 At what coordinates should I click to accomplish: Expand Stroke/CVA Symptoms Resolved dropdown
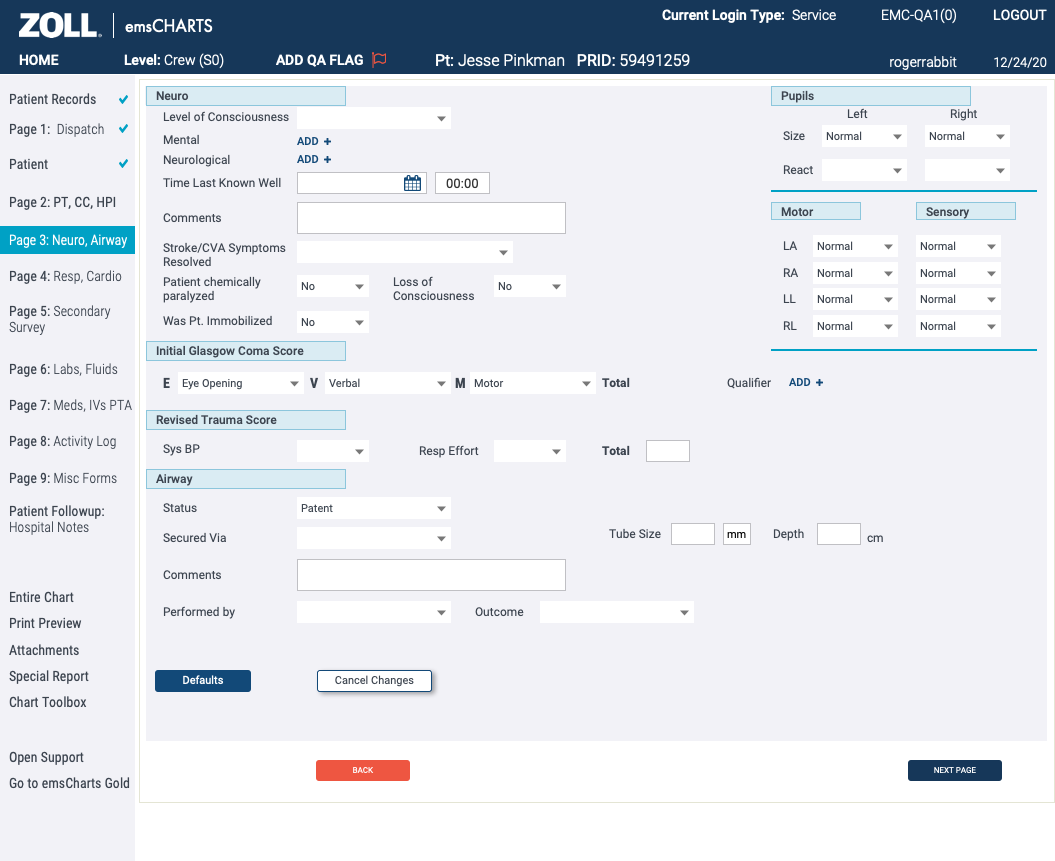(404, 252)
